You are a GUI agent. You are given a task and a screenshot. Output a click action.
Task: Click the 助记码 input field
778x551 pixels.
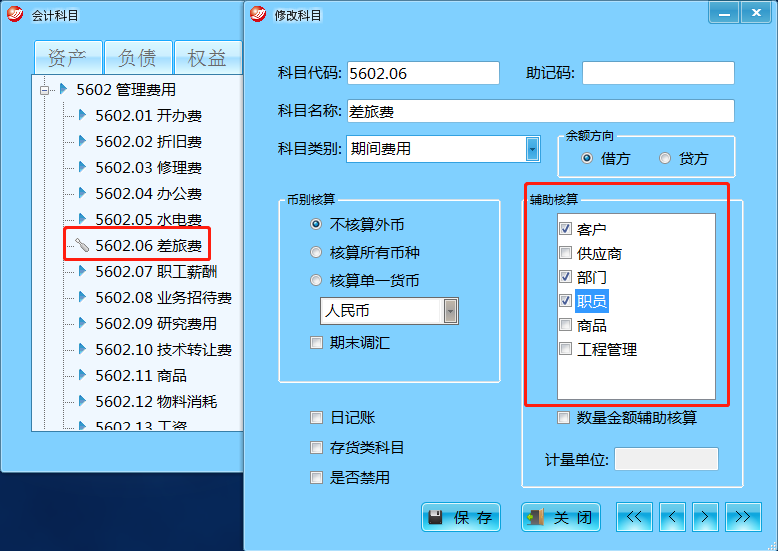coord(658,73)
